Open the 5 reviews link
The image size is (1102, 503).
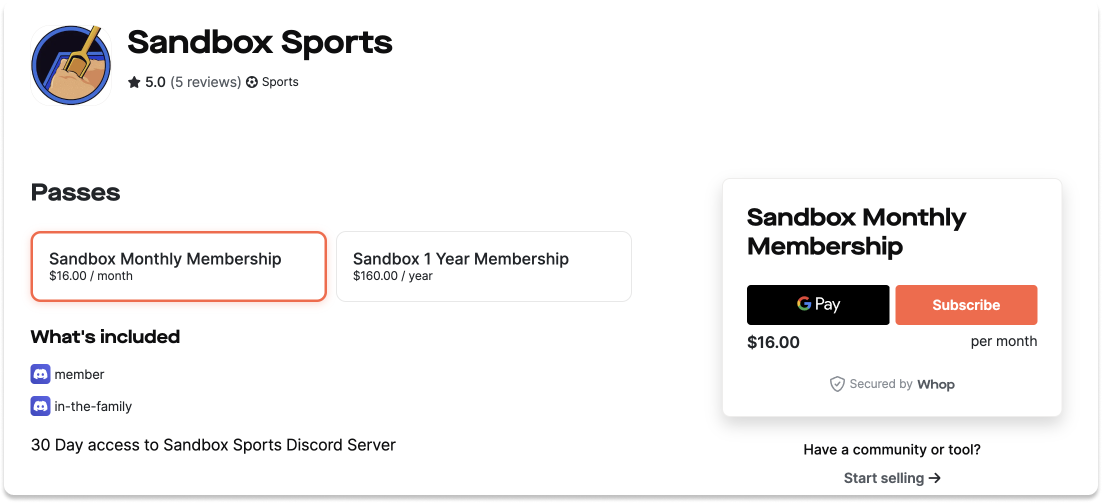[206, 82]
